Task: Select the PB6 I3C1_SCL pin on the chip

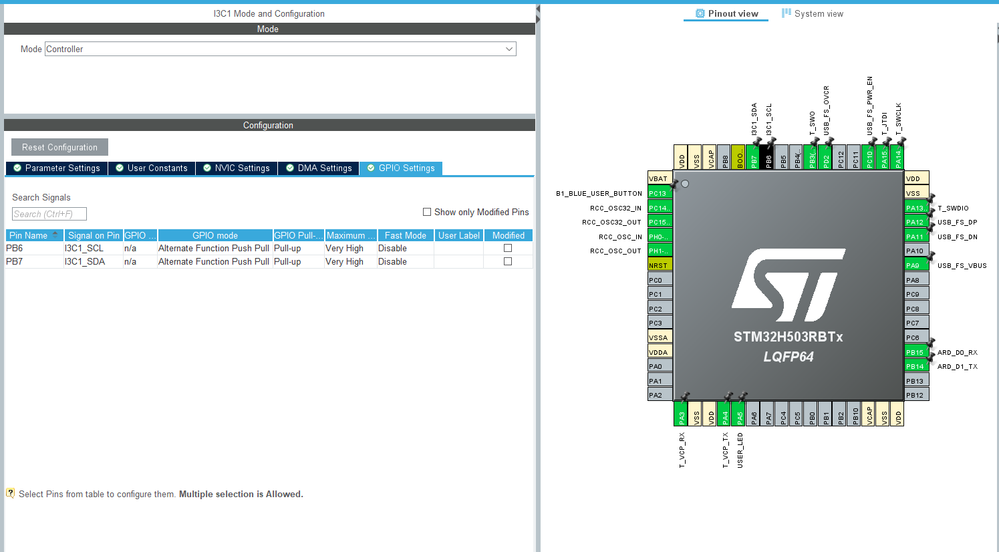Action: click(x=769, y=158)
